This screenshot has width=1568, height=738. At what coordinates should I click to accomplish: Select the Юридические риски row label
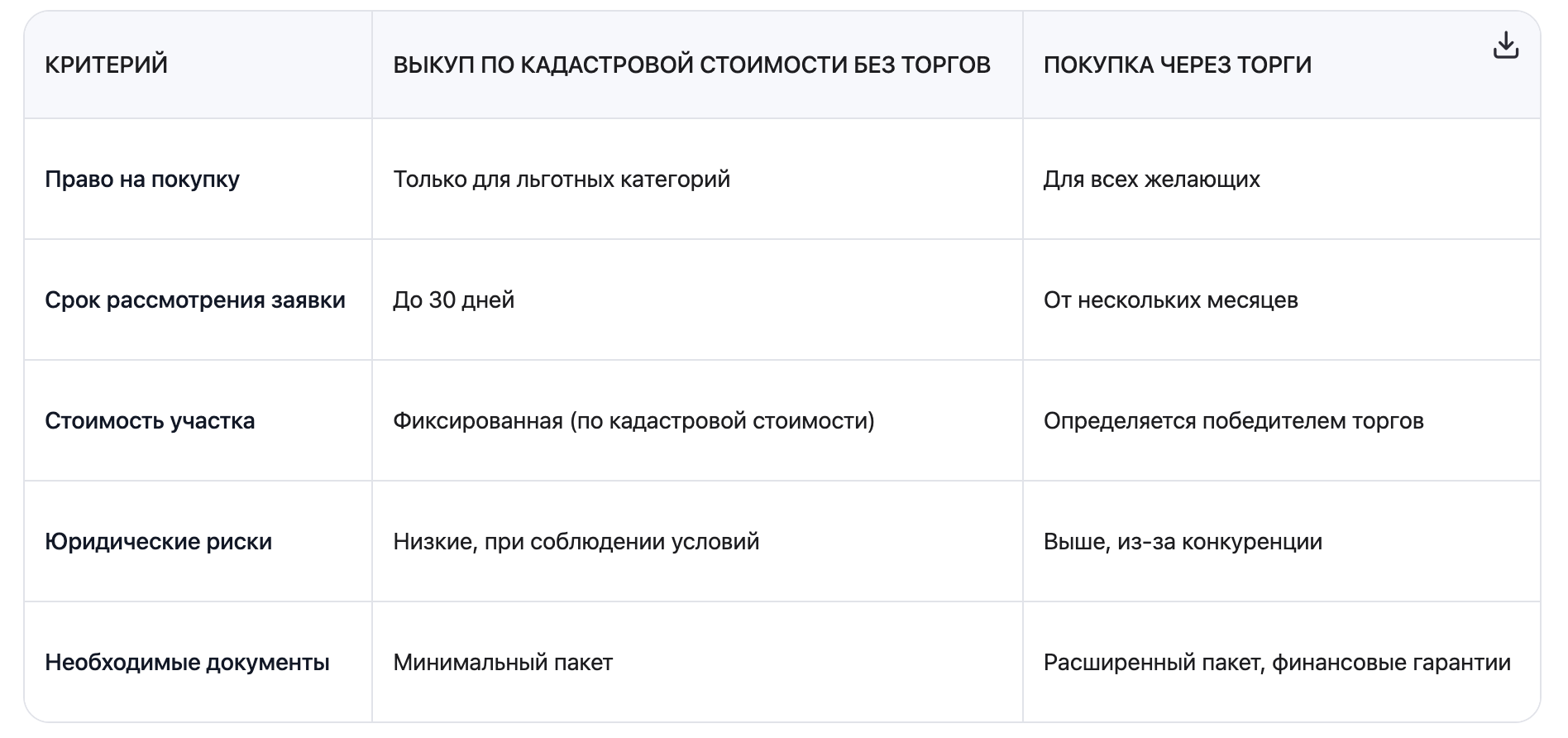pyautogui.click(x=158, y=542)
